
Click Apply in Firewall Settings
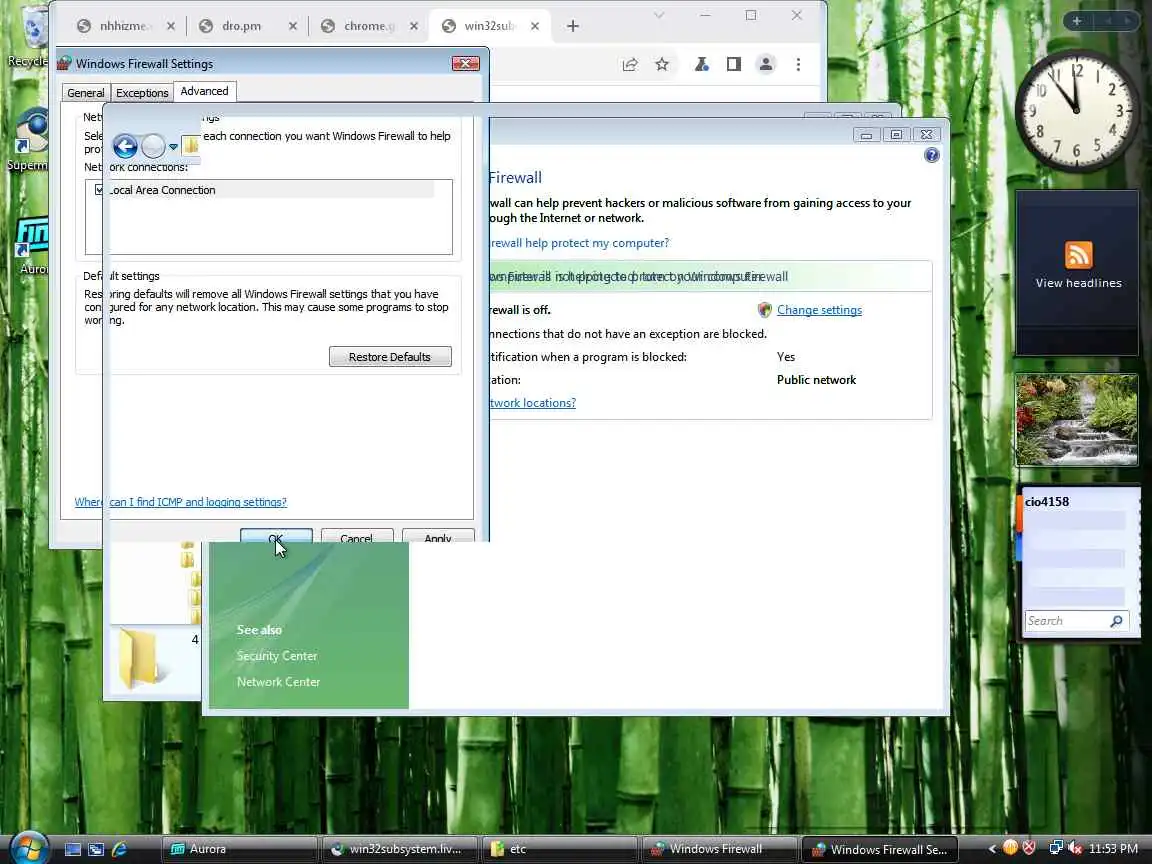coord(438,536)
